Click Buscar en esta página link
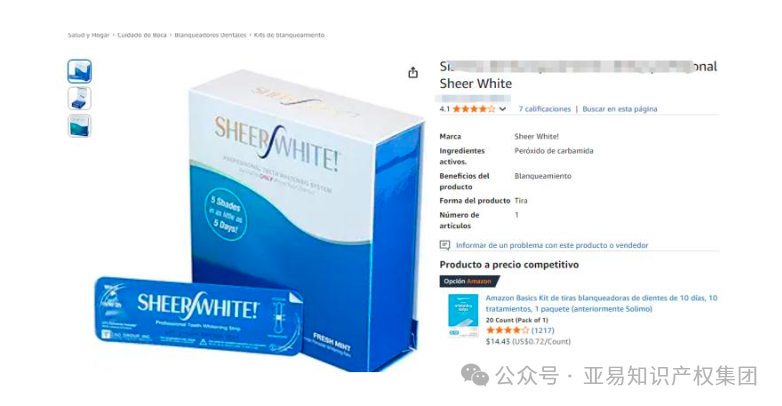The height and width of the screenshot is (406, 782). click(x=620, y=109)
